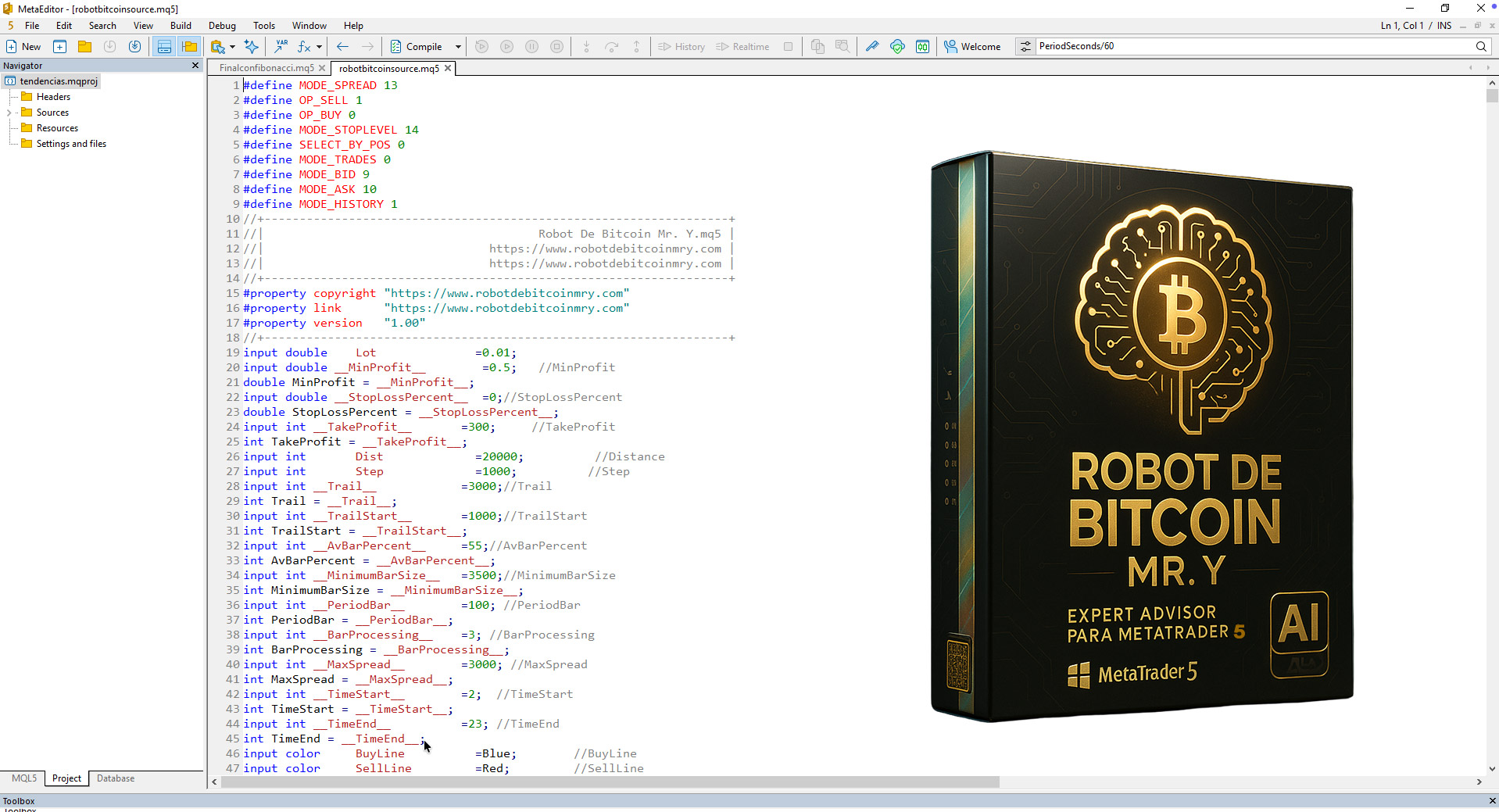Open the fx functions dropdown arrow
The image size is (1499, 812).
319,47
